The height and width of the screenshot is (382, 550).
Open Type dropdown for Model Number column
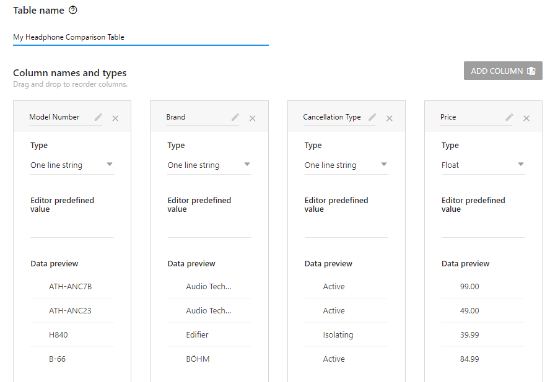click(72, 165)
